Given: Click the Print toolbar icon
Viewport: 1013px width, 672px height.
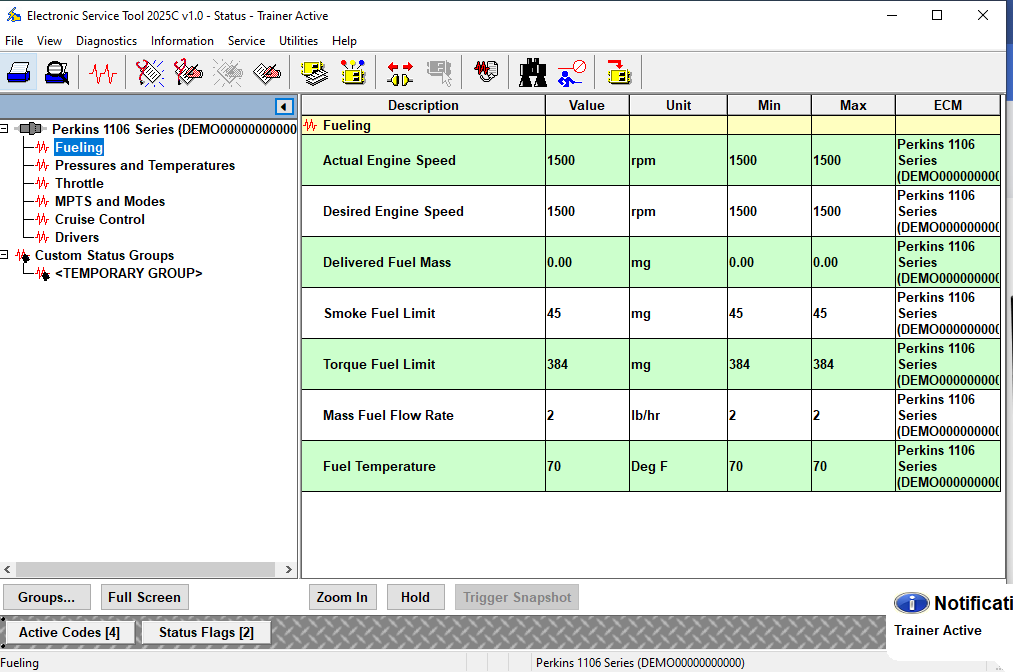Looking at the screenshot, I should pos(19,72).
